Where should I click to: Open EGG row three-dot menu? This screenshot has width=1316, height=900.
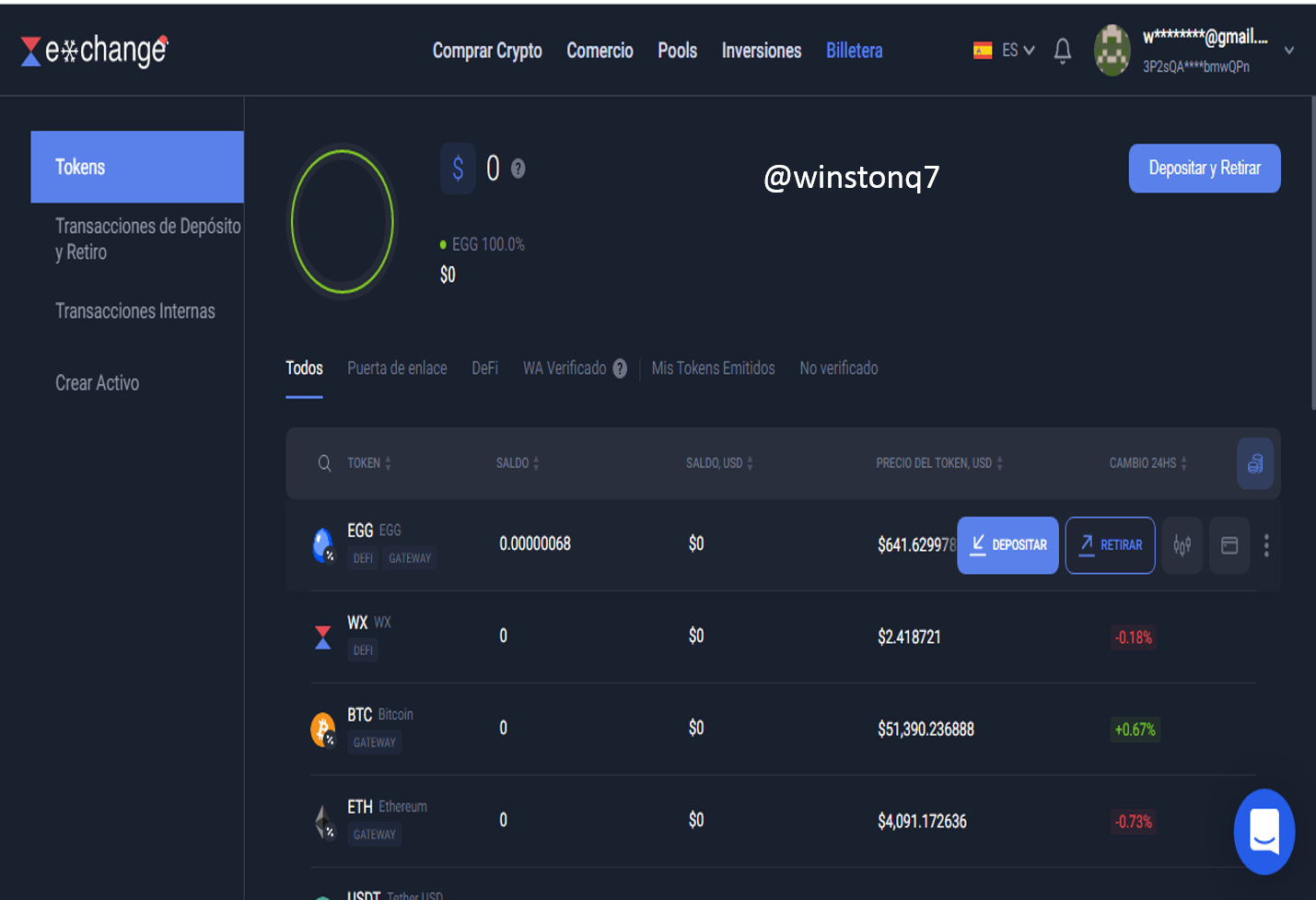[x=1266, y=545]
